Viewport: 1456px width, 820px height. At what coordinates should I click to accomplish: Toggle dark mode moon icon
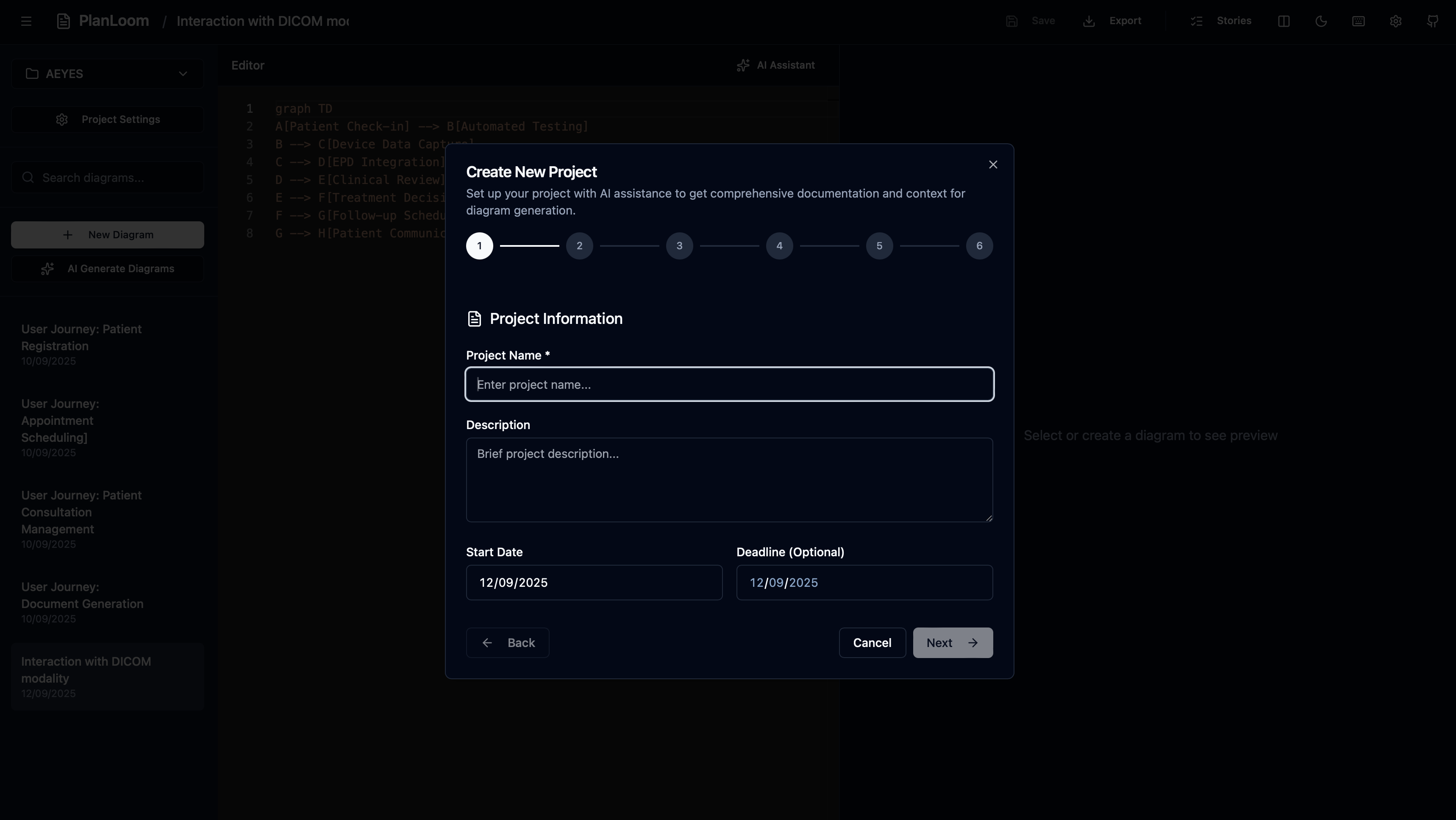click(1321, 22)
